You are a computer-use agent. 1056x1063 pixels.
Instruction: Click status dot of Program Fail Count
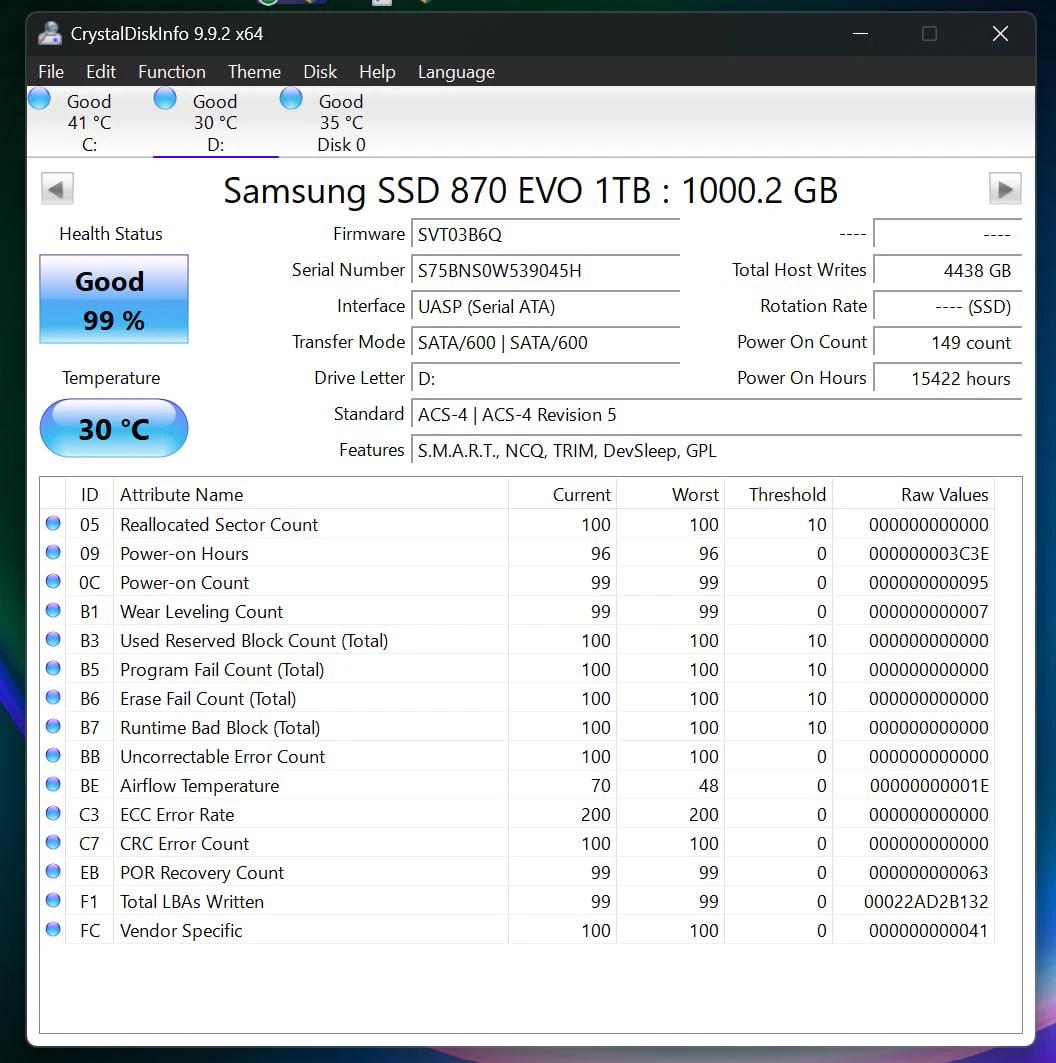53,668
